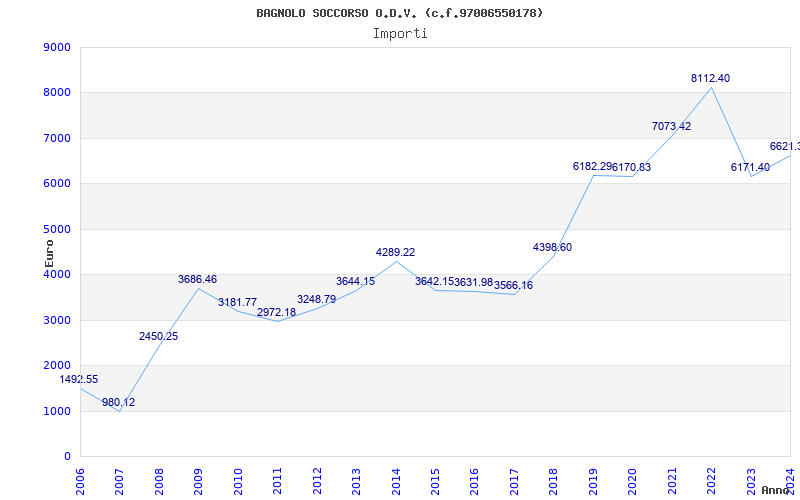The image size is (800, 500).
Task: Select the 2972.18 data label
Action: 277,312
